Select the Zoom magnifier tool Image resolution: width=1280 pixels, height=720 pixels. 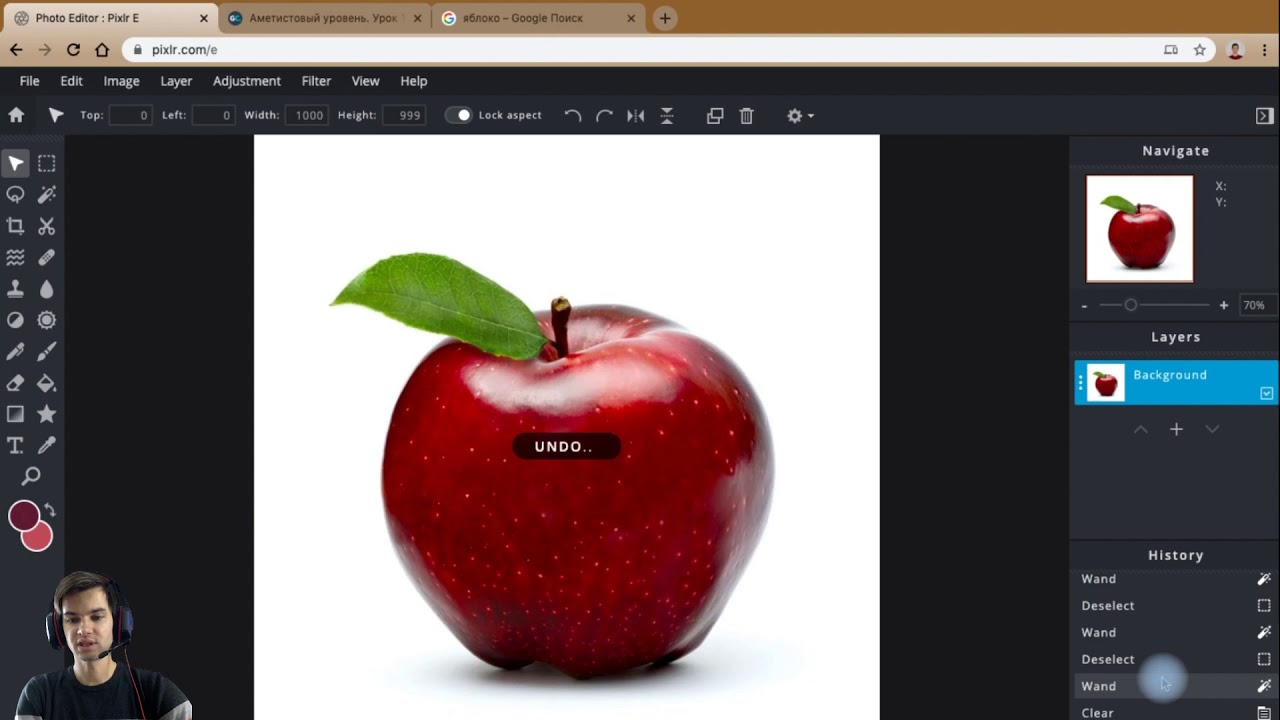31,476
